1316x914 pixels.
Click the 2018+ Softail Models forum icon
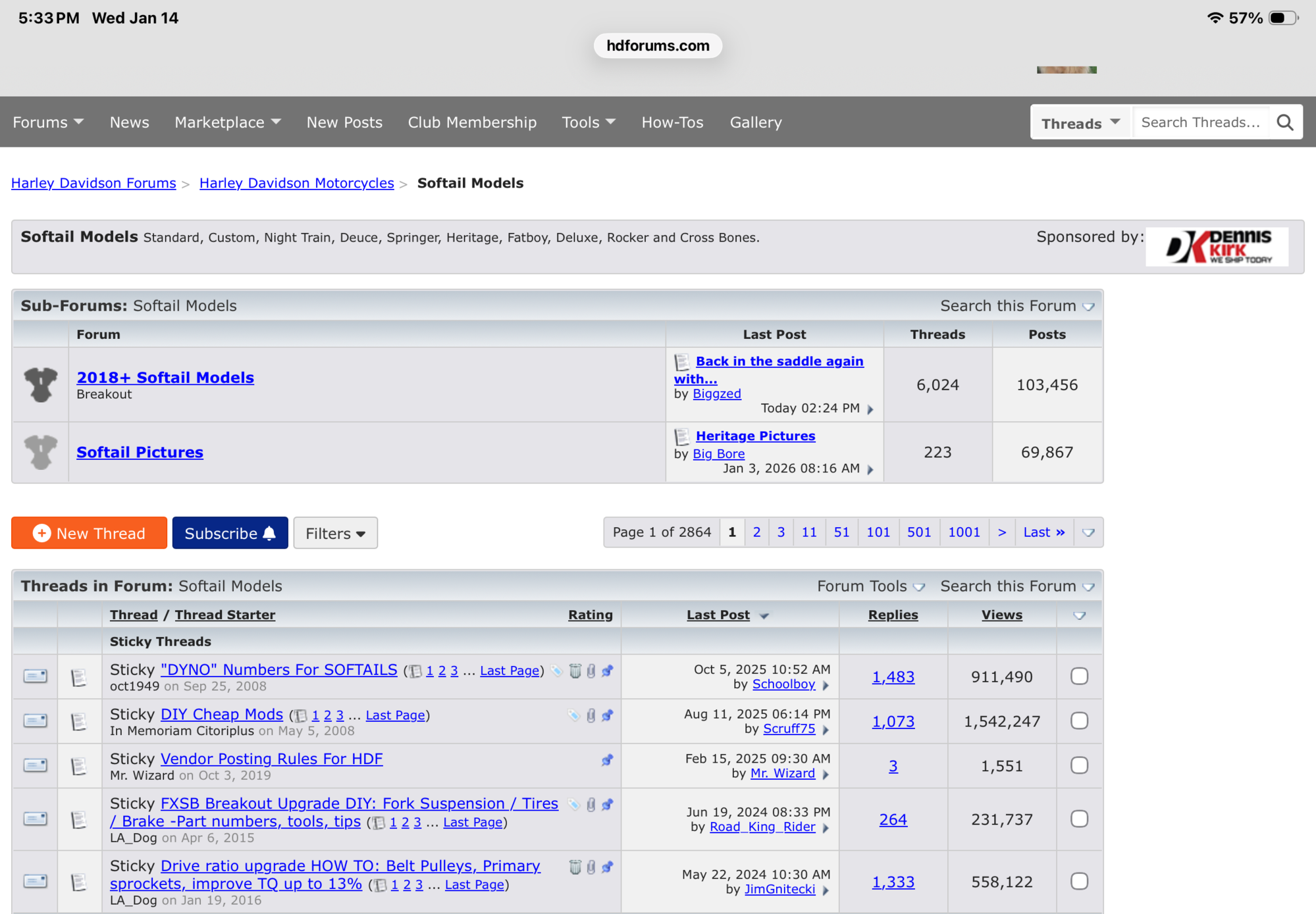tap(41, 384)
